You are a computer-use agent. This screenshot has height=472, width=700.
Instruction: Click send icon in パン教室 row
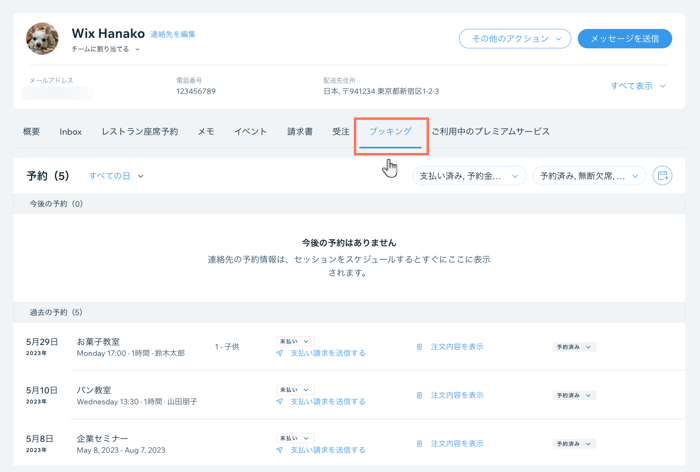(x=279, y=401)
